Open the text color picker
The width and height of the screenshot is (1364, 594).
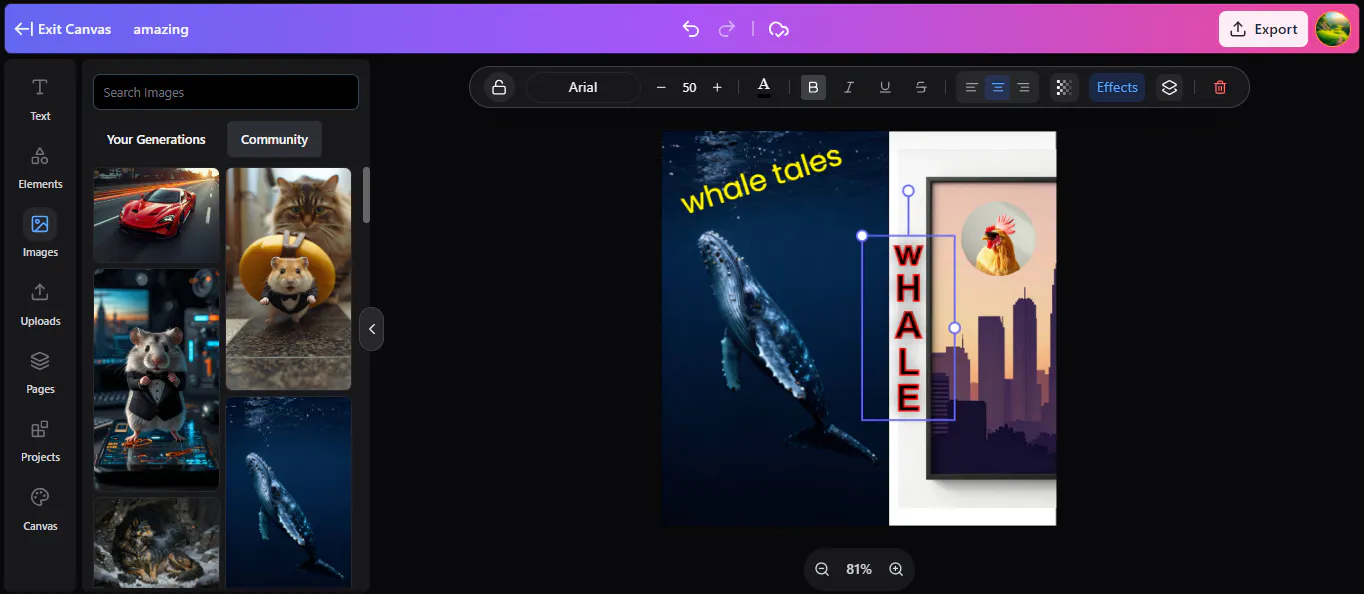point(764,87)
